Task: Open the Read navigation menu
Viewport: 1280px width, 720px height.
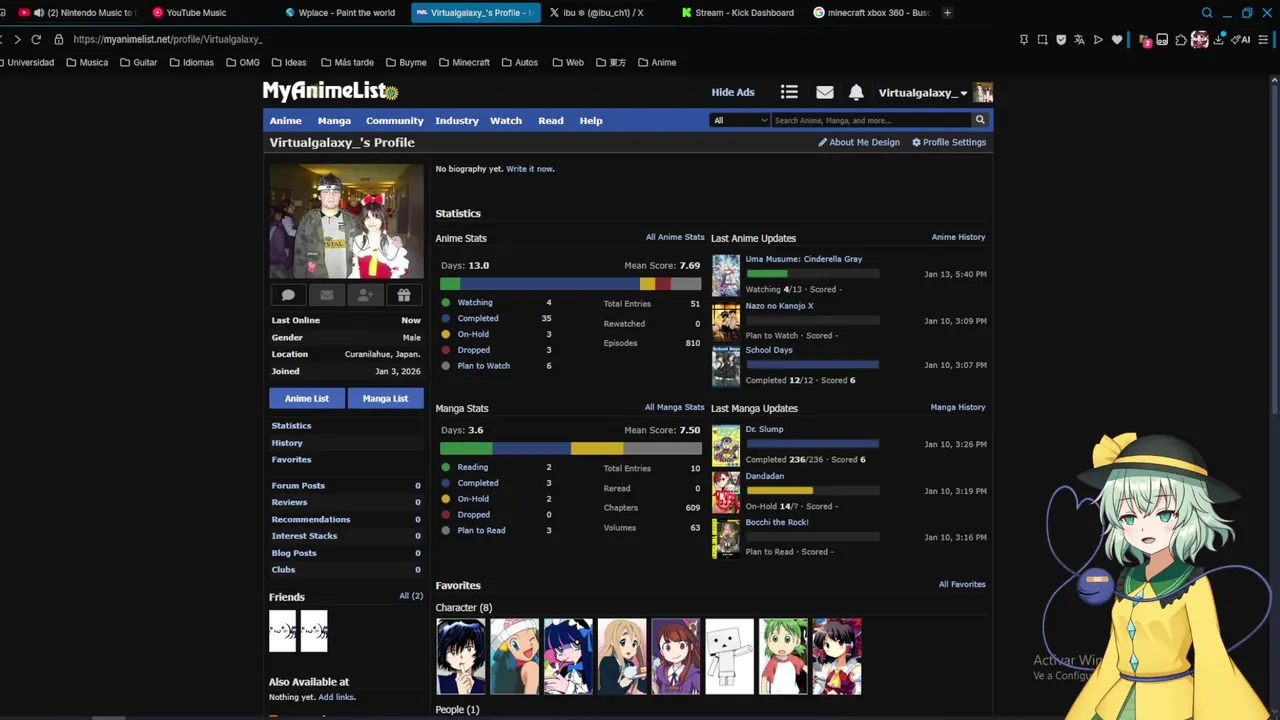Action: click(x=551, y=120)
